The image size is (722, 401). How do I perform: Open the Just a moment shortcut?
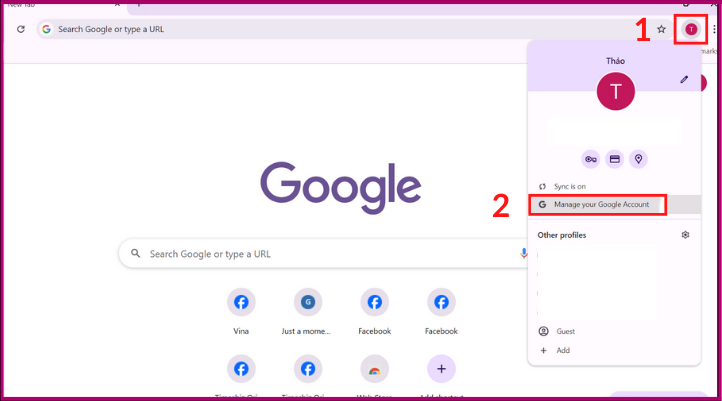pyautogui.click(x=308, y=312)
